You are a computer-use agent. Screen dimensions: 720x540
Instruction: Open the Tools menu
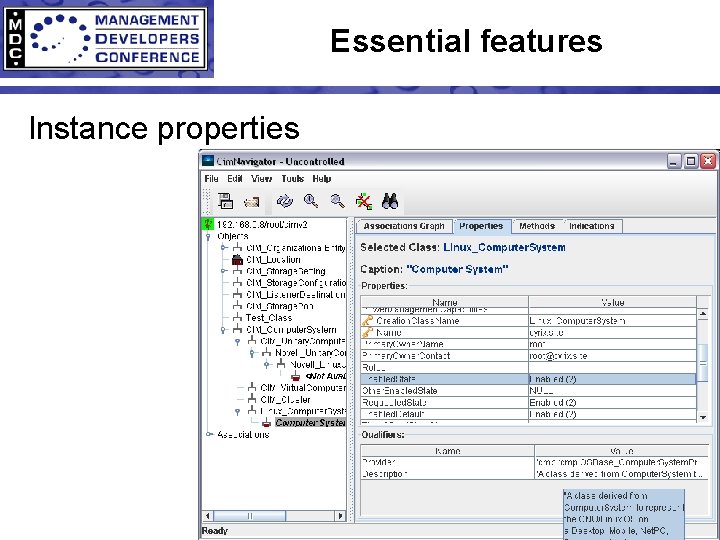(292, 179)
